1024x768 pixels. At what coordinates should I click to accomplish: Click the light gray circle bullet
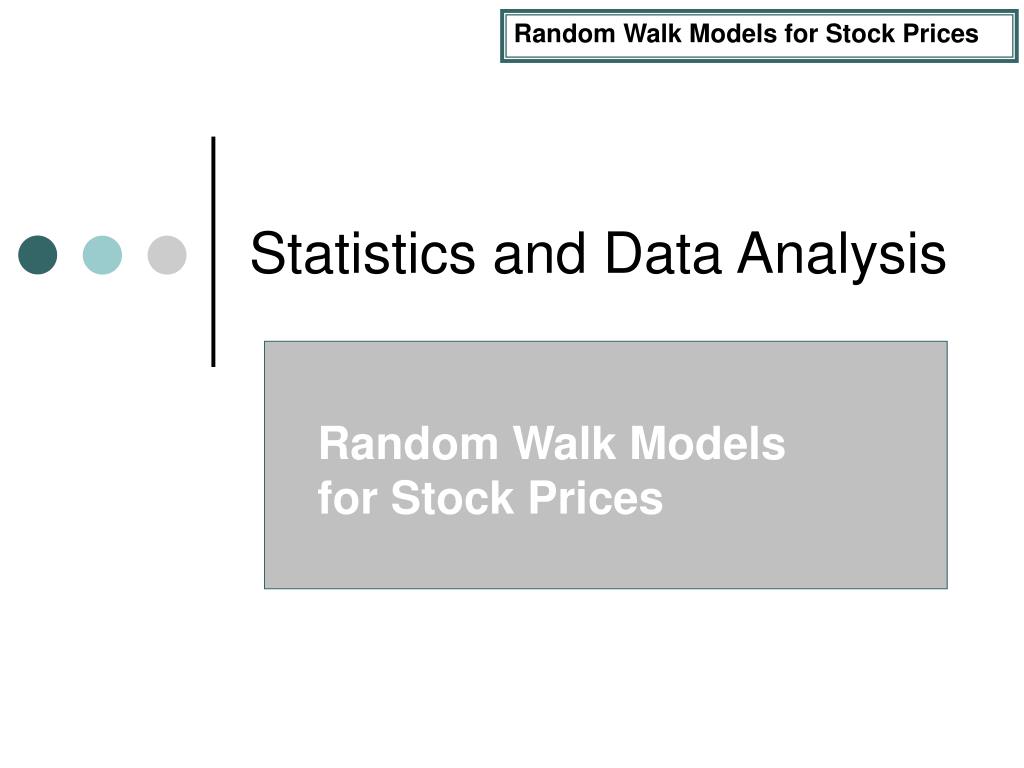coord(167,255)
